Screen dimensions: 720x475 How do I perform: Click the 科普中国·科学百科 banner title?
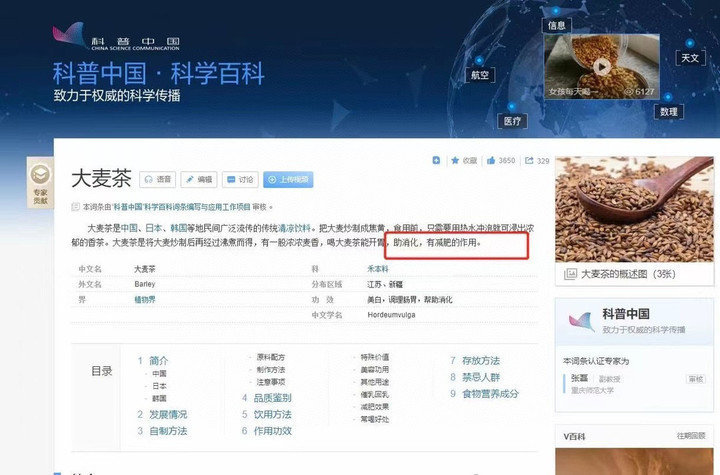[158, 74]
